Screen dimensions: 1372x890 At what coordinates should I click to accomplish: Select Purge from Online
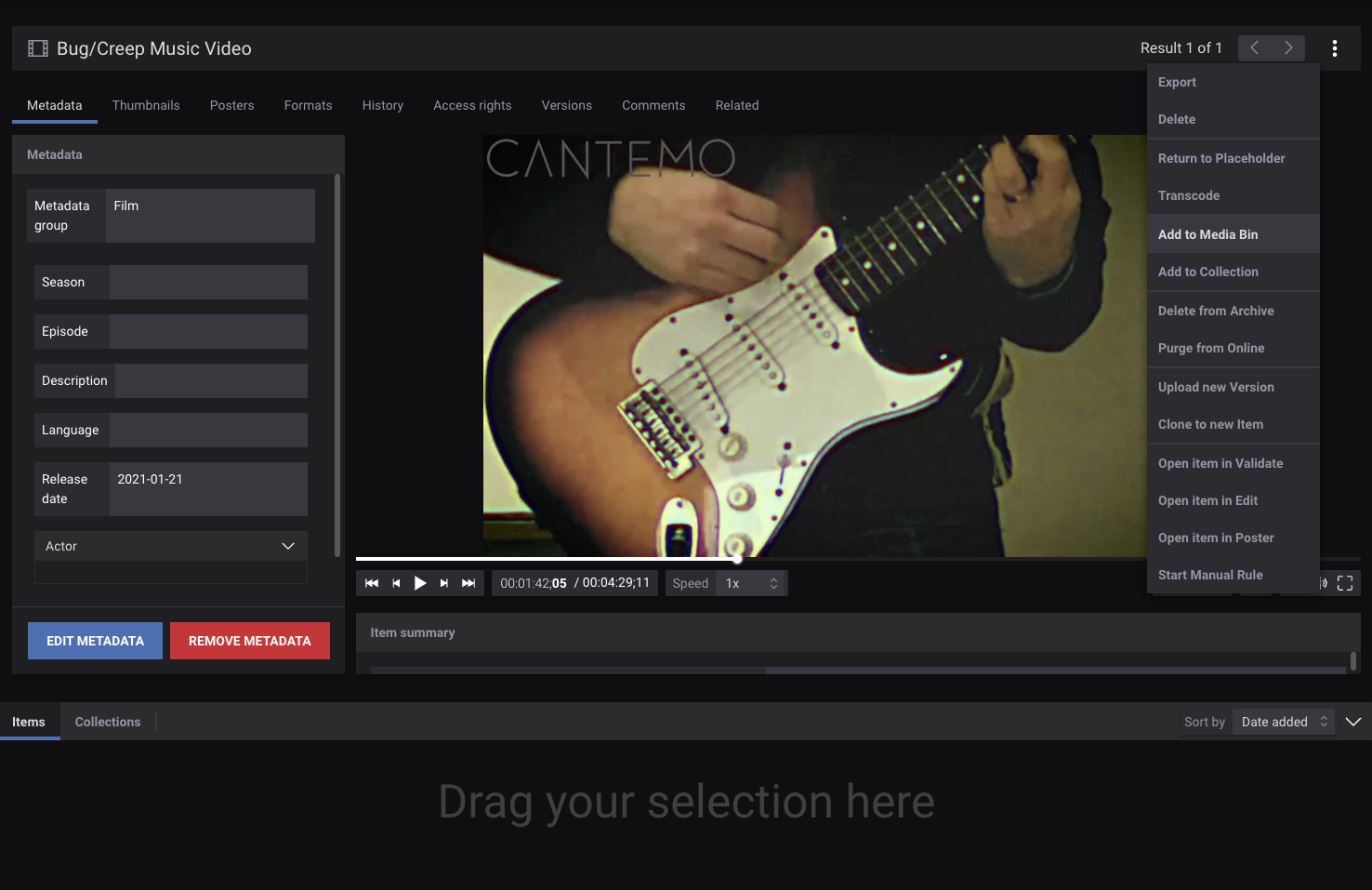point(1233,348)
